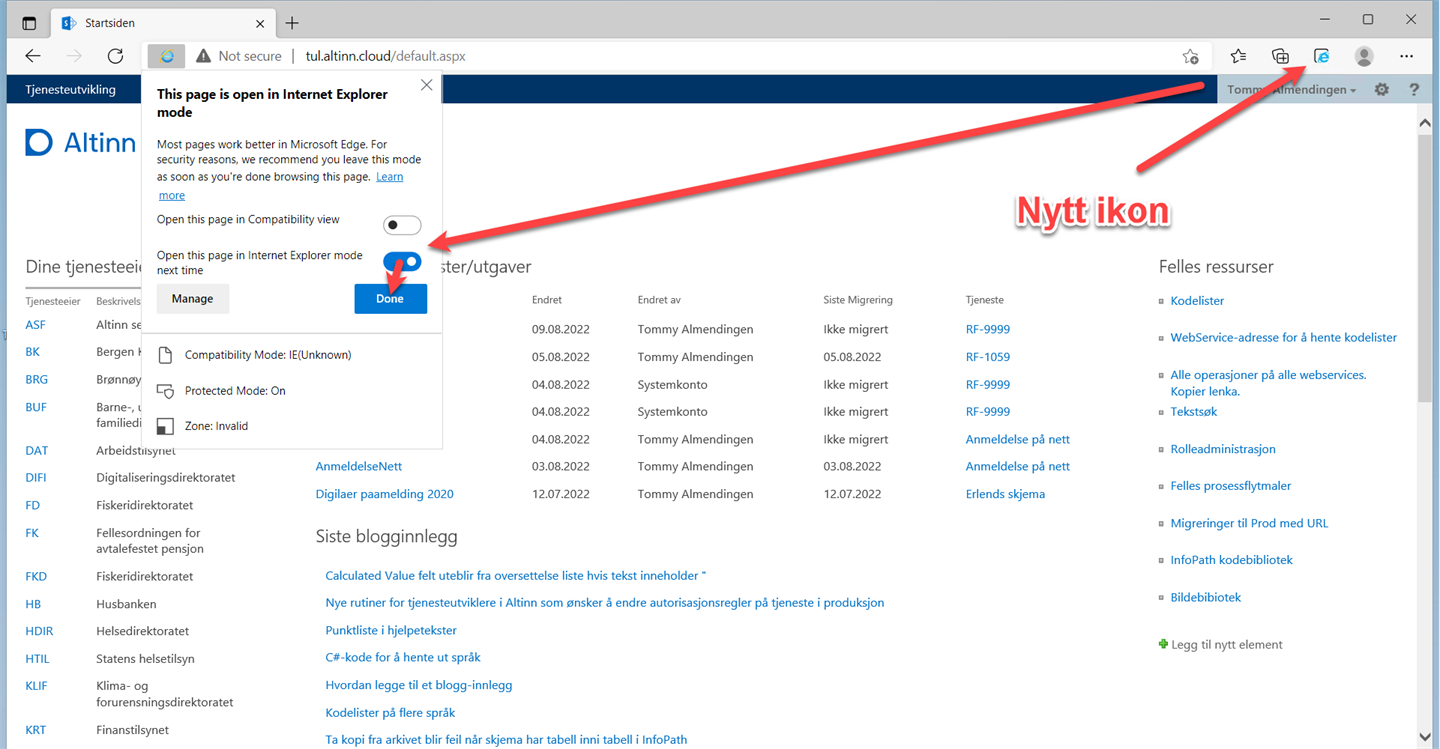Image resolution: width=1440 pixels, height=749 pixels.
Task: Expand the Tommy Almendingen user dropdown
Action: [1291, 89]
